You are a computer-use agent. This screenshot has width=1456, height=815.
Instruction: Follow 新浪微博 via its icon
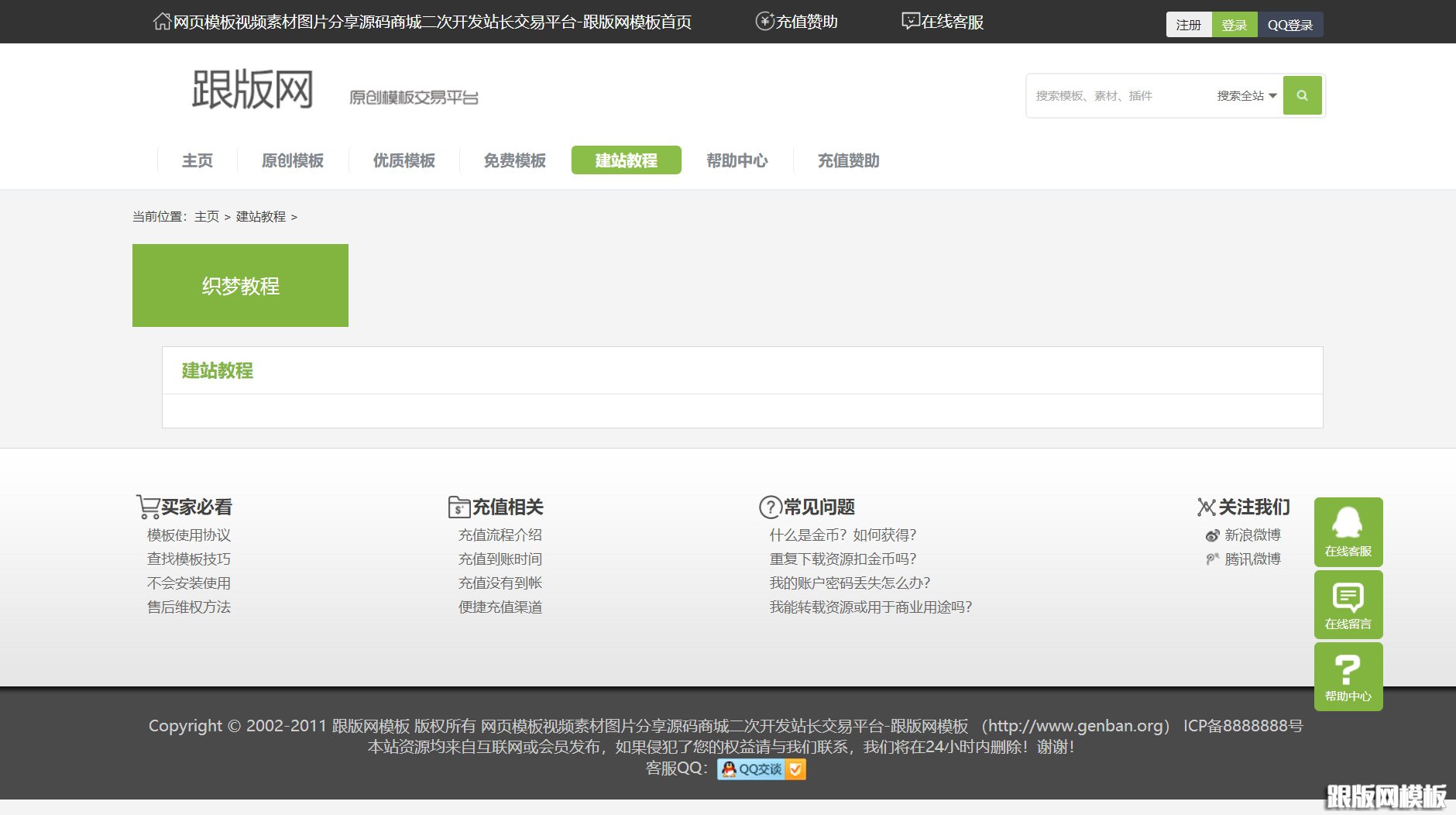tap(1211, 535)
